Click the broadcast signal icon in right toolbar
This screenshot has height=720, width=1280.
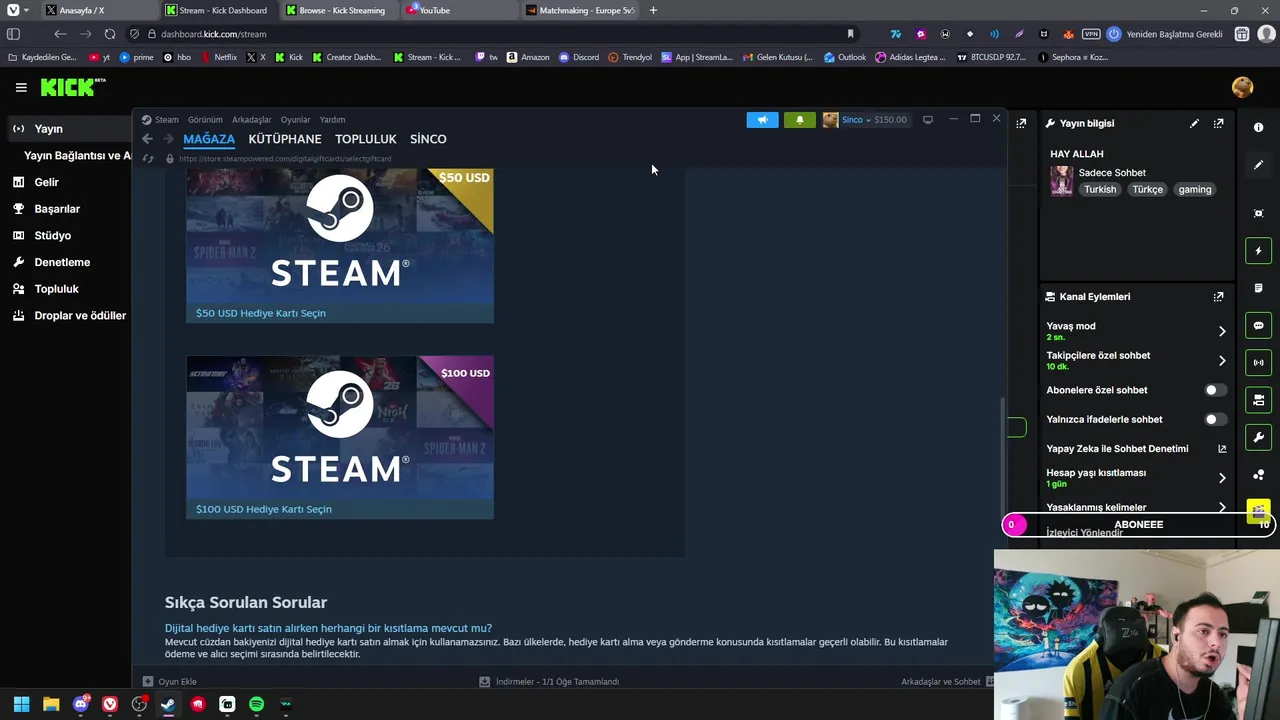click(1258, 362)
